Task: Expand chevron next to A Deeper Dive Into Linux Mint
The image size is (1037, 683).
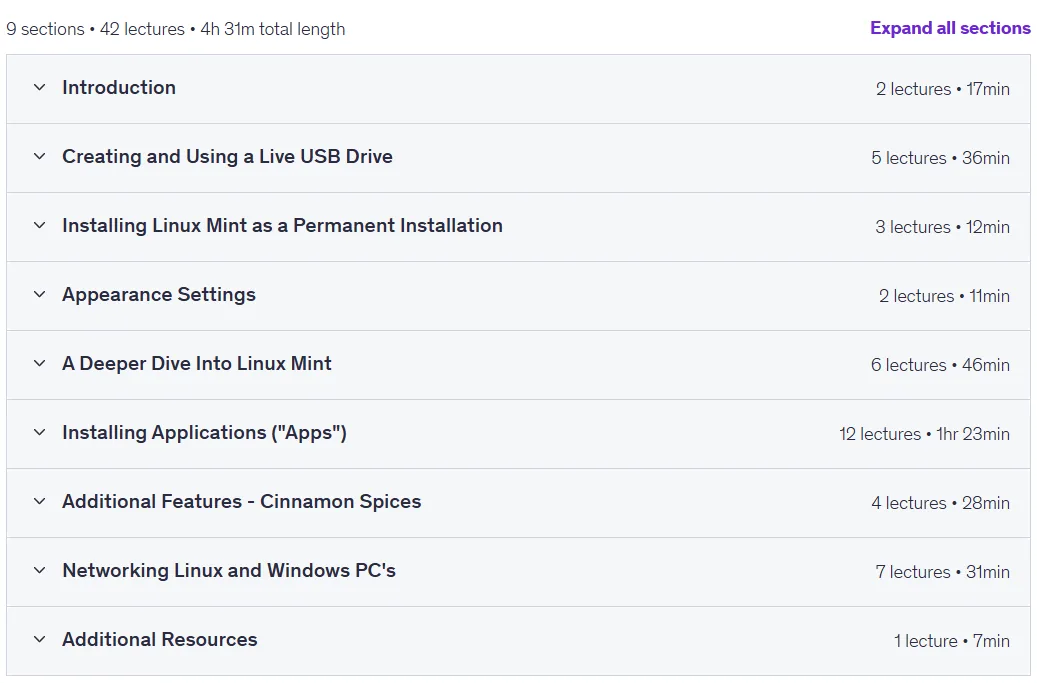Action: (x=40, y=363)
